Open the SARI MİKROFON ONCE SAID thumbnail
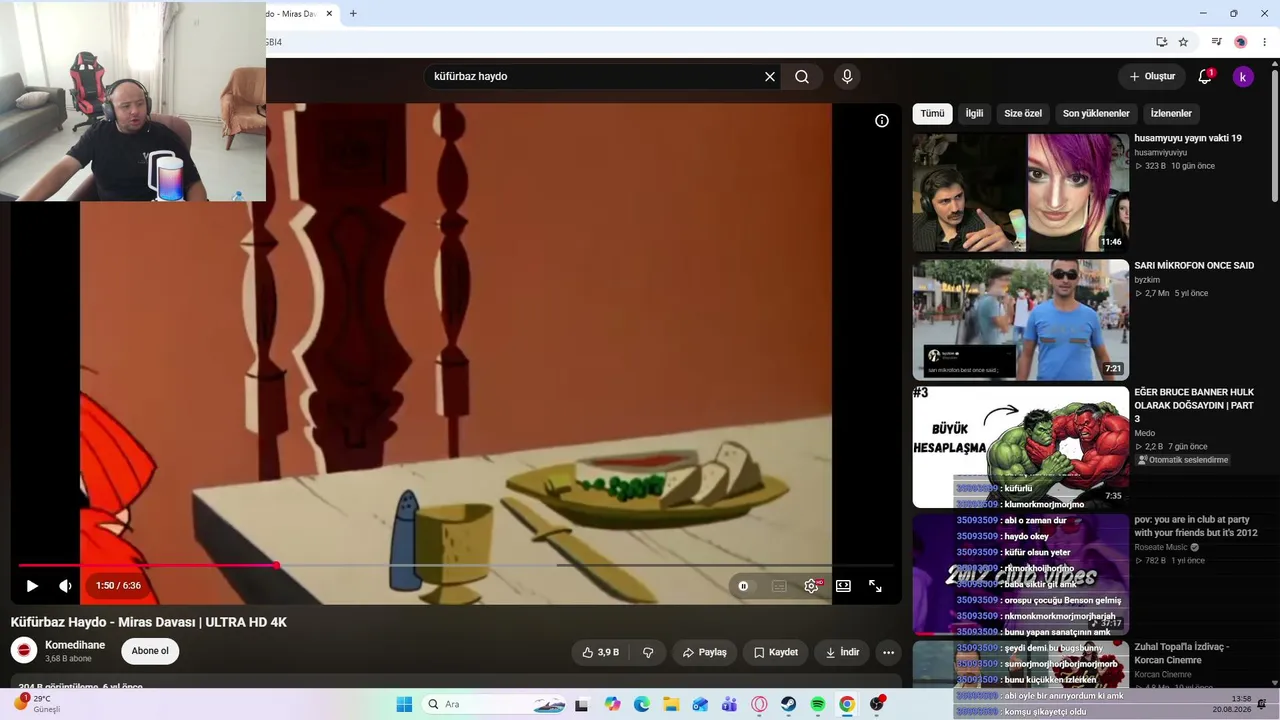 click(1021, 320)
